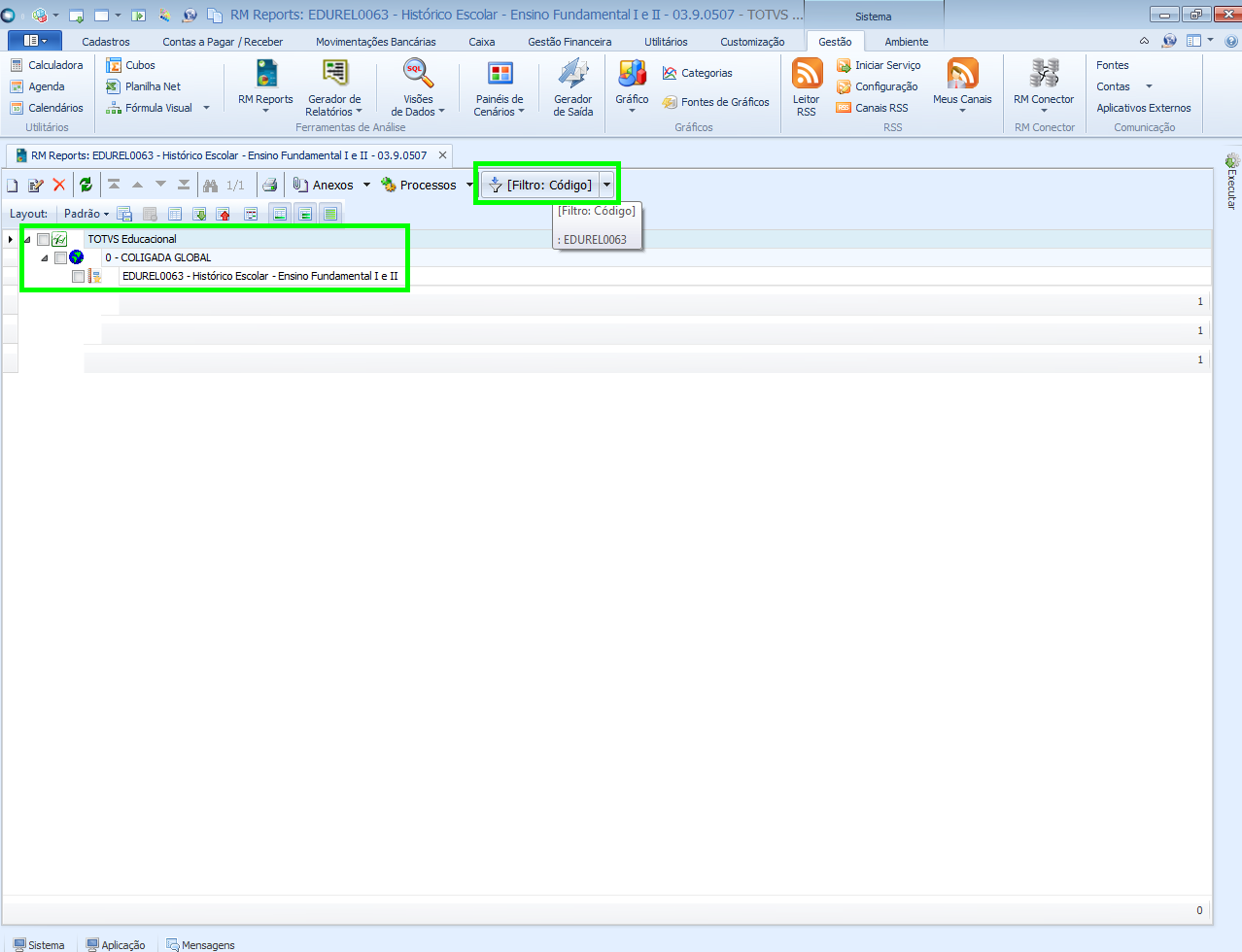Open the blue application menu button
This screenshot has width=1242, height=952.
pyautogui.click(x=35, y=41)
